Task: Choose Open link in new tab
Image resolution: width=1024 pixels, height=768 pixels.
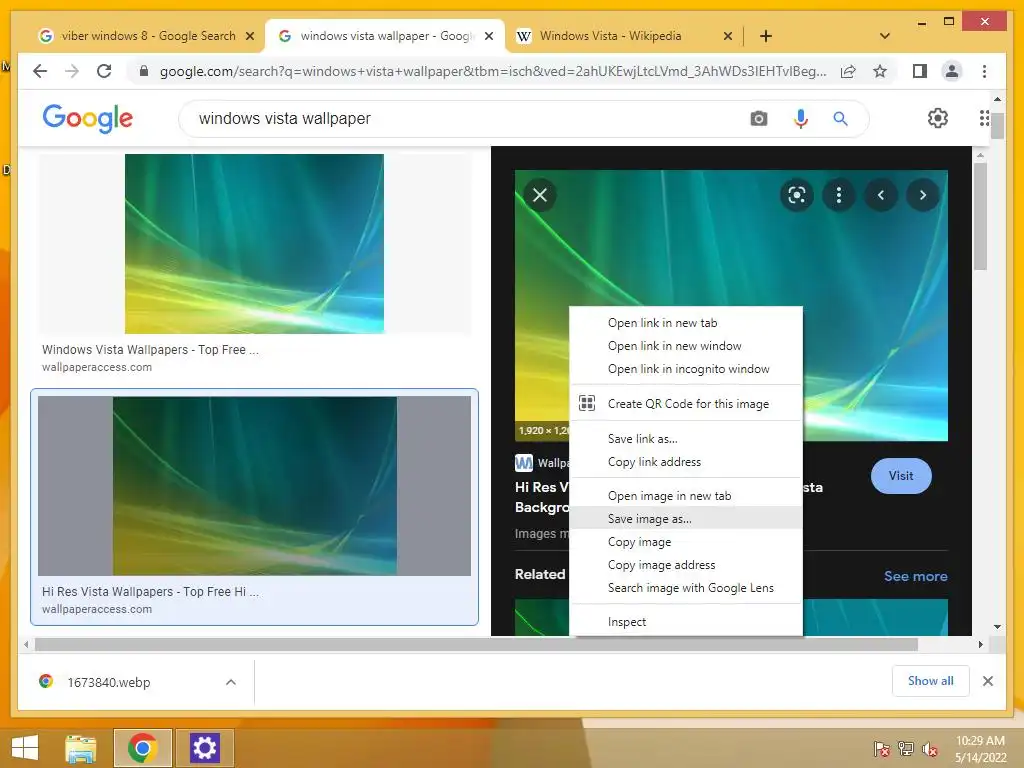Action: (686, 323)
